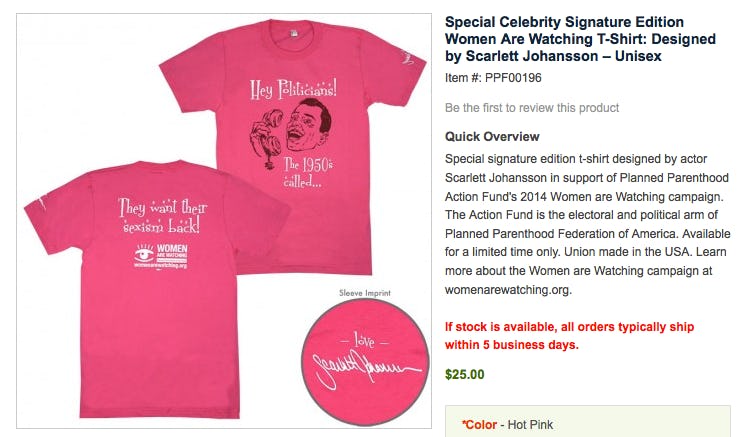Click the right sleeve signature on front shirt
Image resolution: width=749 pixels, height=437 pixels.
pyautogui.click(x=407, y=58)
